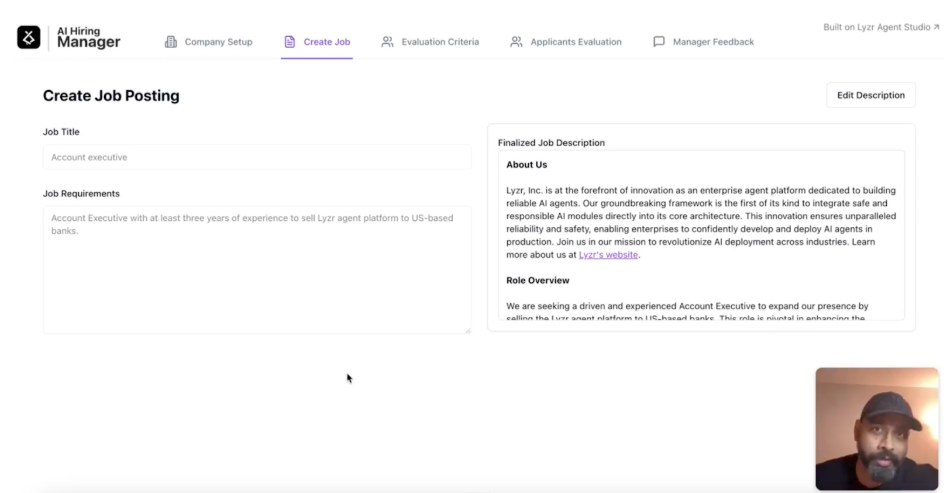This screenshot has width=944, height=493.
Task: Click the people icon beside Applicants Evaluation
Action: click(516, 42)
